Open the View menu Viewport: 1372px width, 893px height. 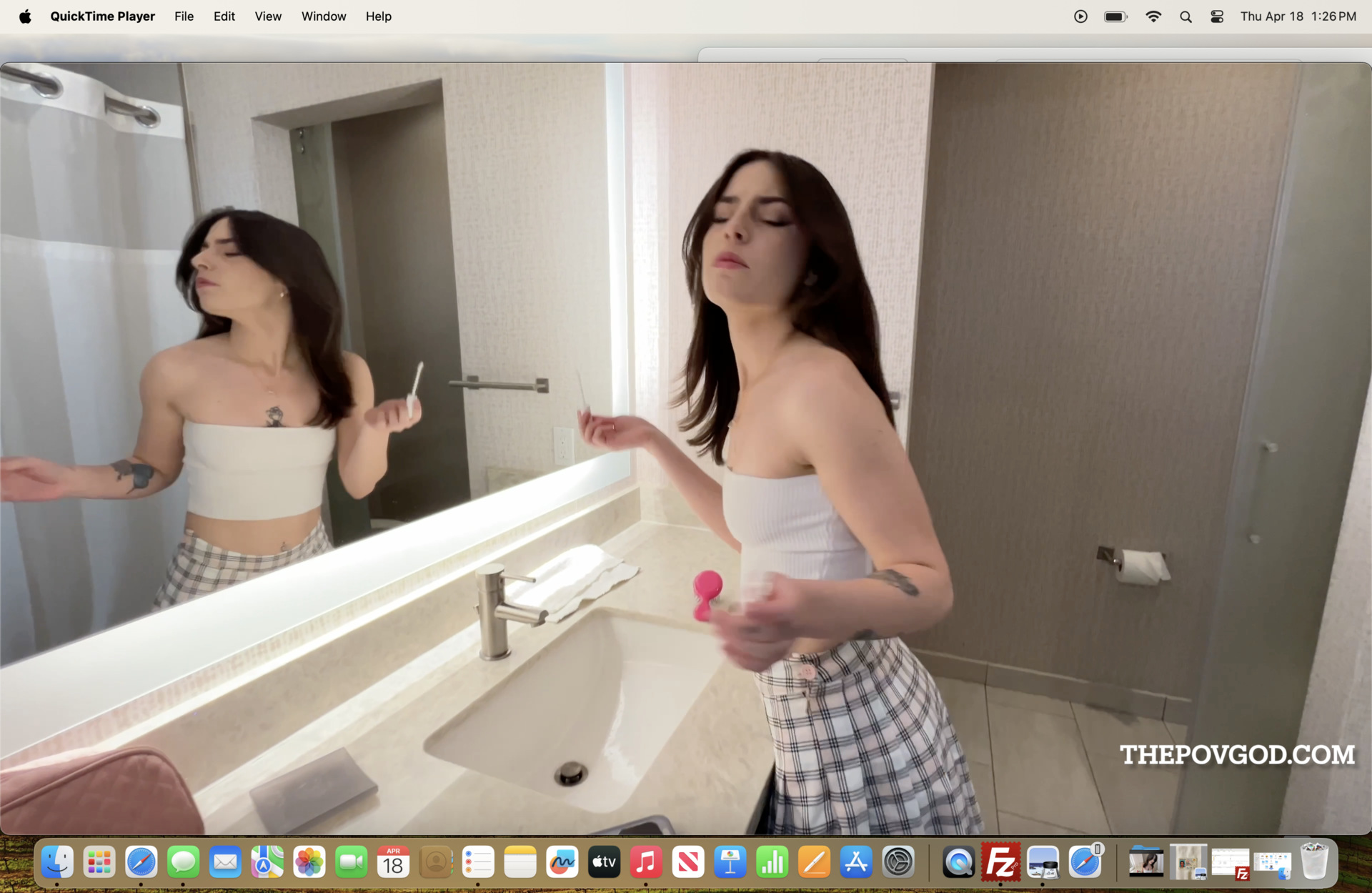tap(268, 16)
